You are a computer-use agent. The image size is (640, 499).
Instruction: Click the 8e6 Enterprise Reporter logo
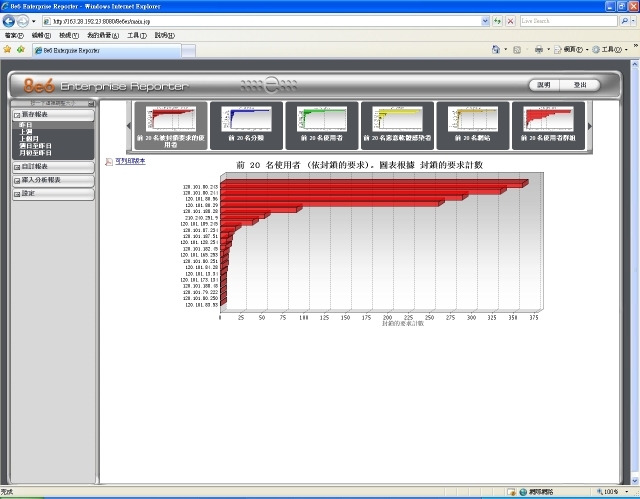click(106, 86)
